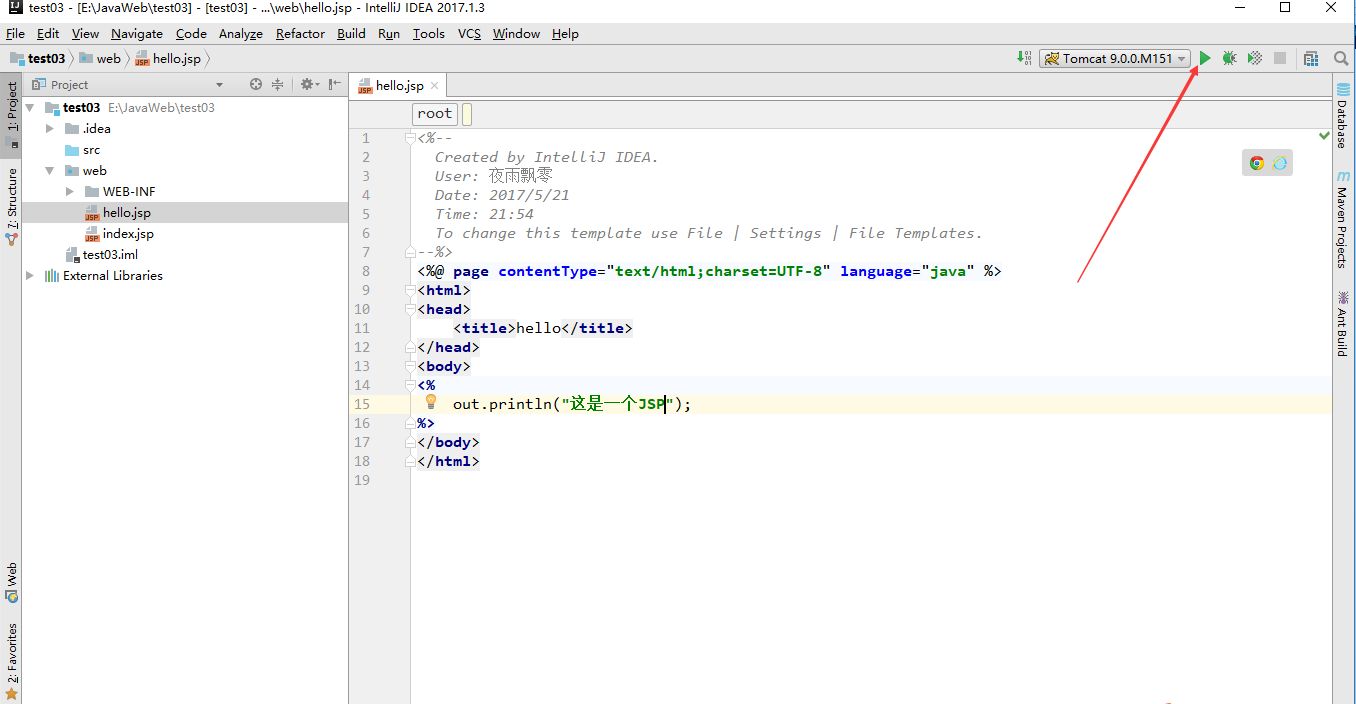1356x704 pixels.
Task: Click Collapse All icon in Project panel
Action: click(278, 85)
